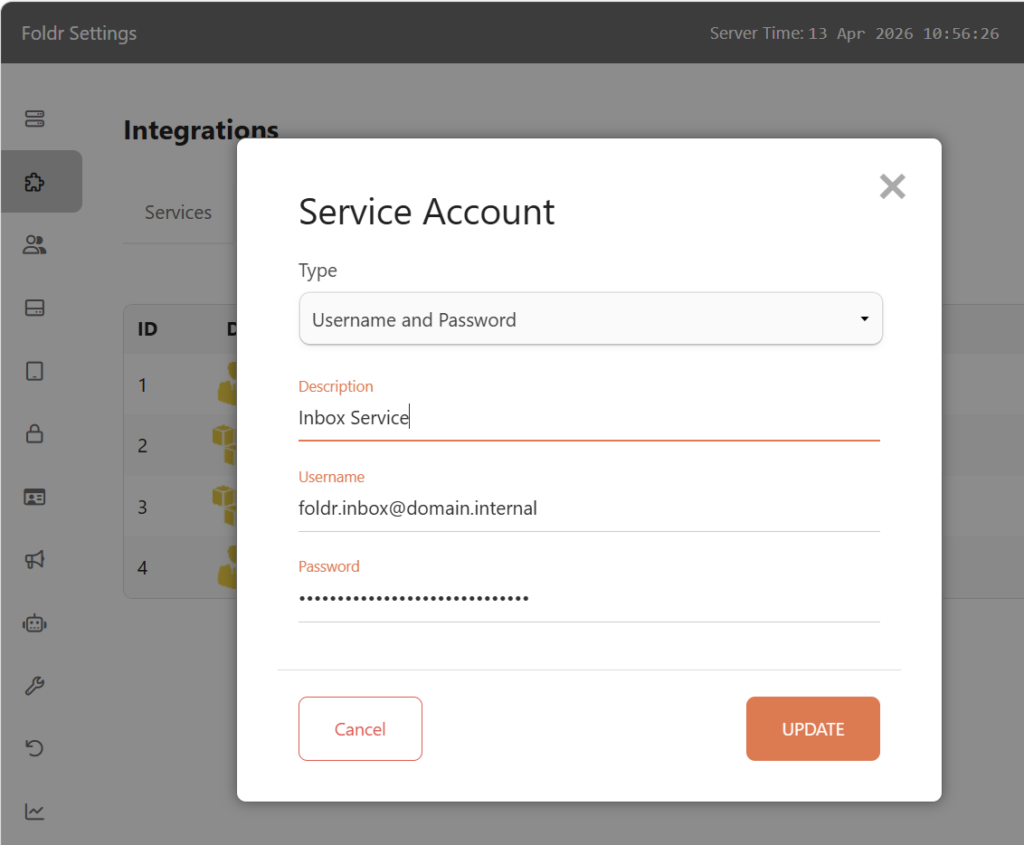Open the mobile devices icon
Screen dimensions: 1024x845
[x=34, y=371]
